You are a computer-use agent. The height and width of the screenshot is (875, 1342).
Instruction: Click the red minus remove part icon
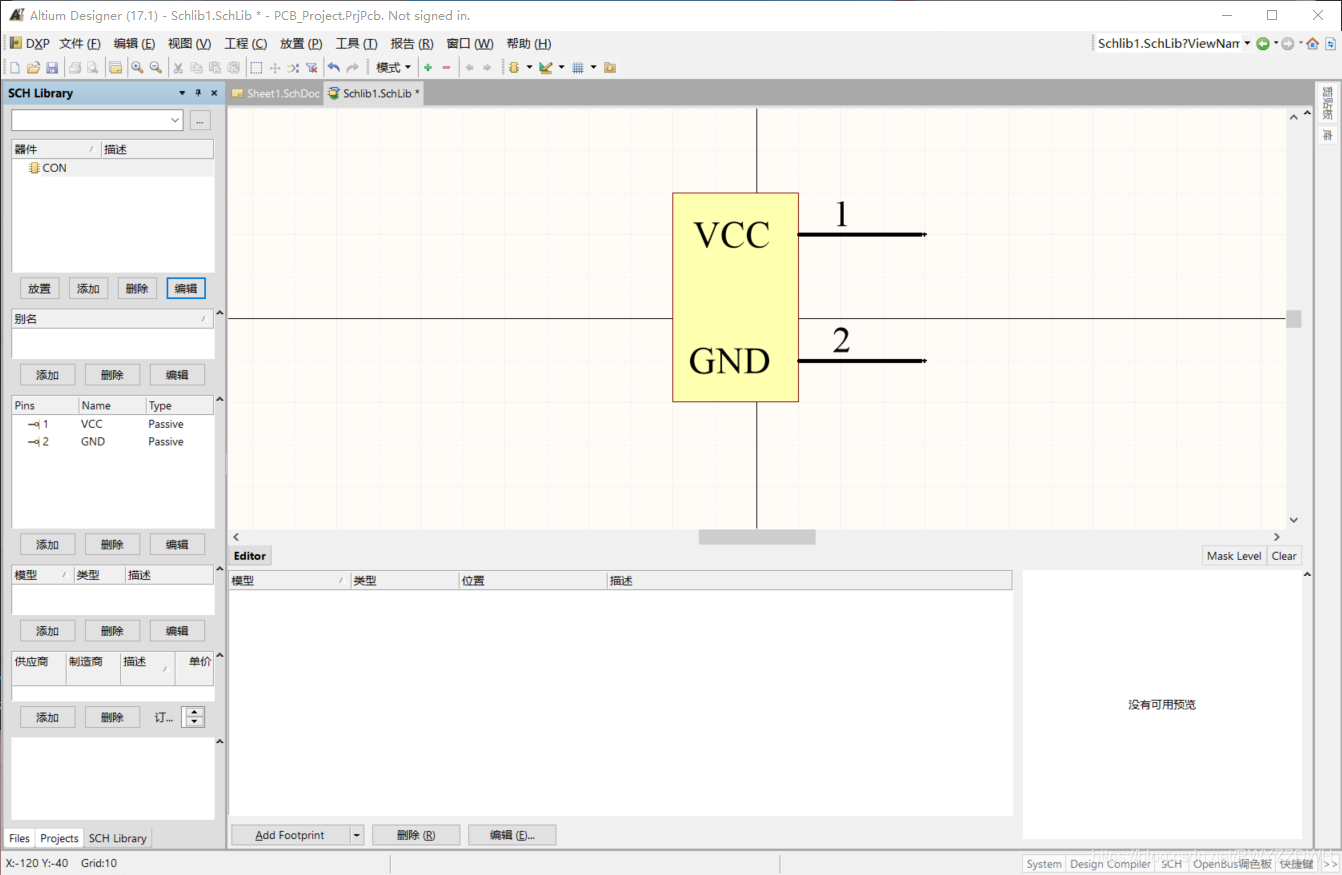[446, 68]
